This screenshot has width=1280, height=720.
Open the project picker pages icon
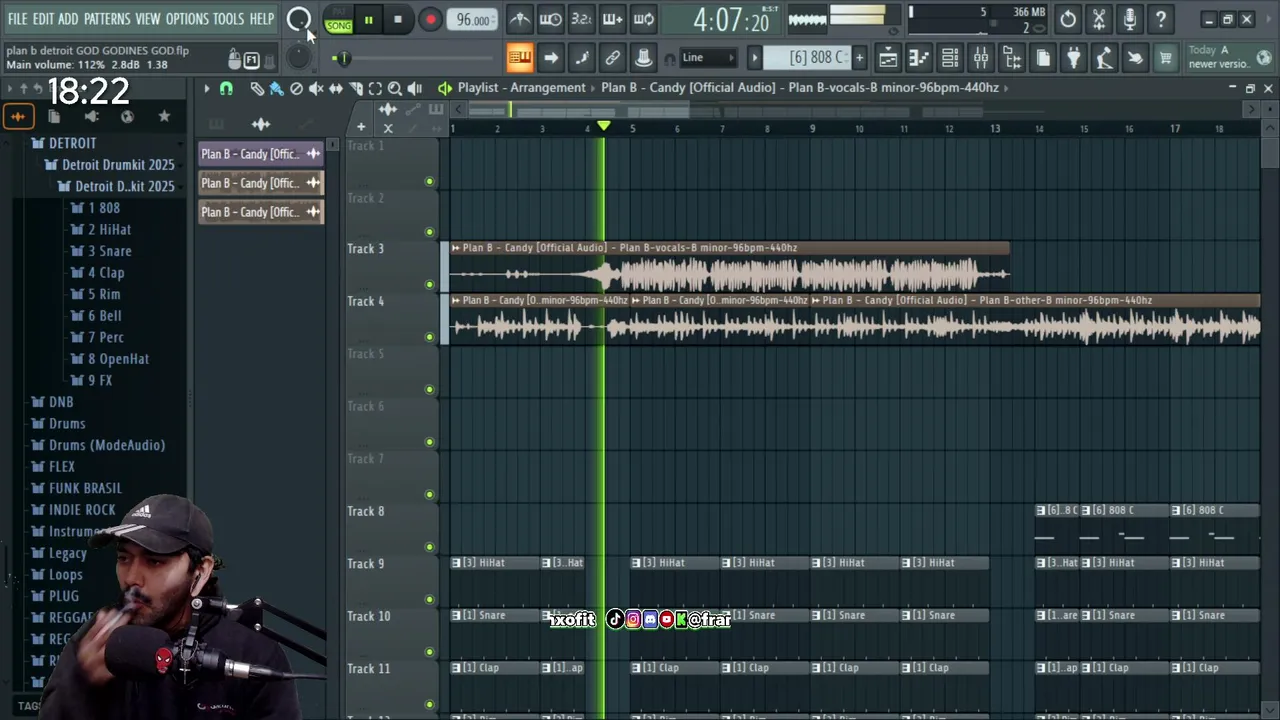click(1043, 58)
